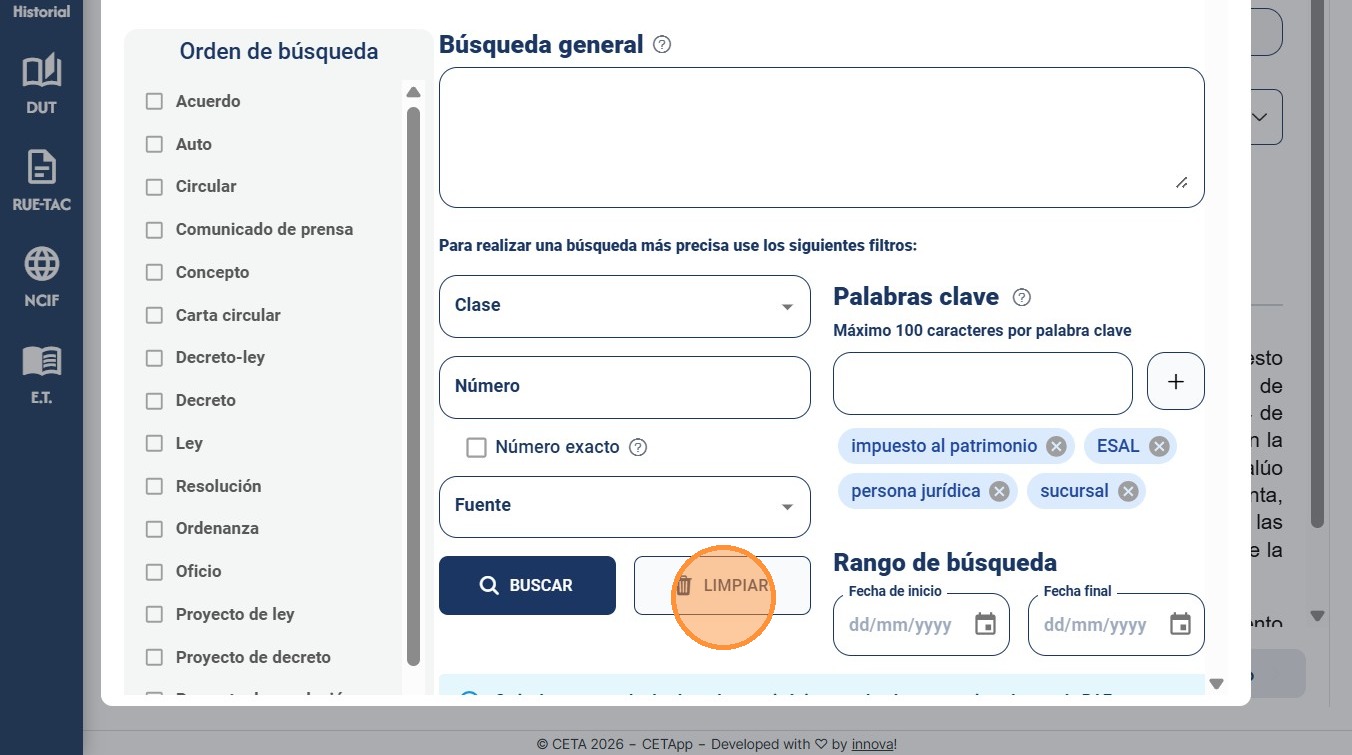Click the LIMPIAR button
Screen dimensions: 1352x755
722,585
